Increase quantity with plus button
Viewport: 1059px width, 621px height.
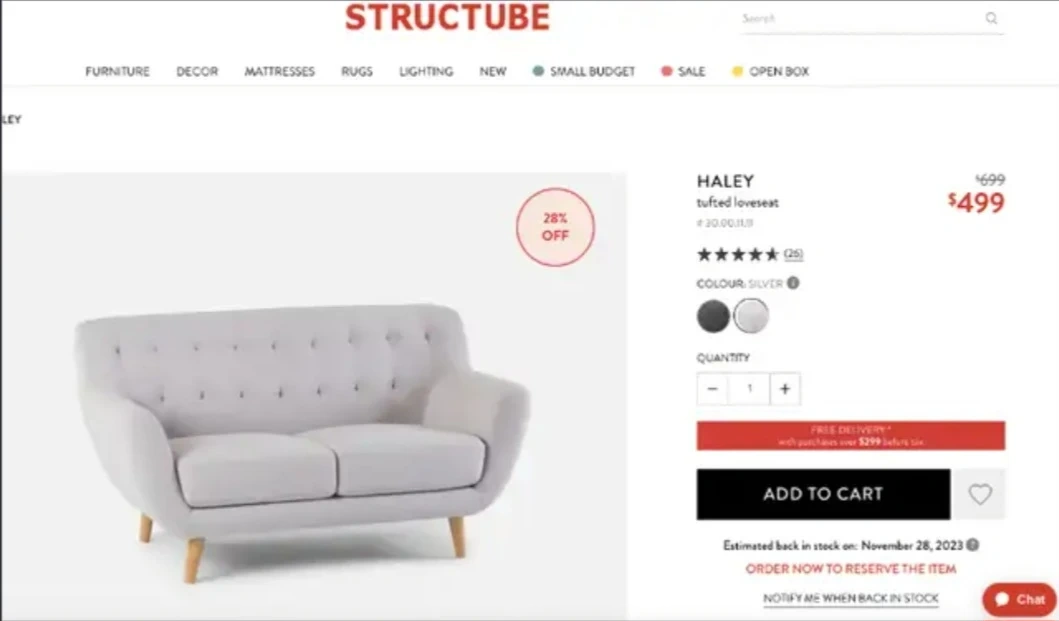point(785,389)
